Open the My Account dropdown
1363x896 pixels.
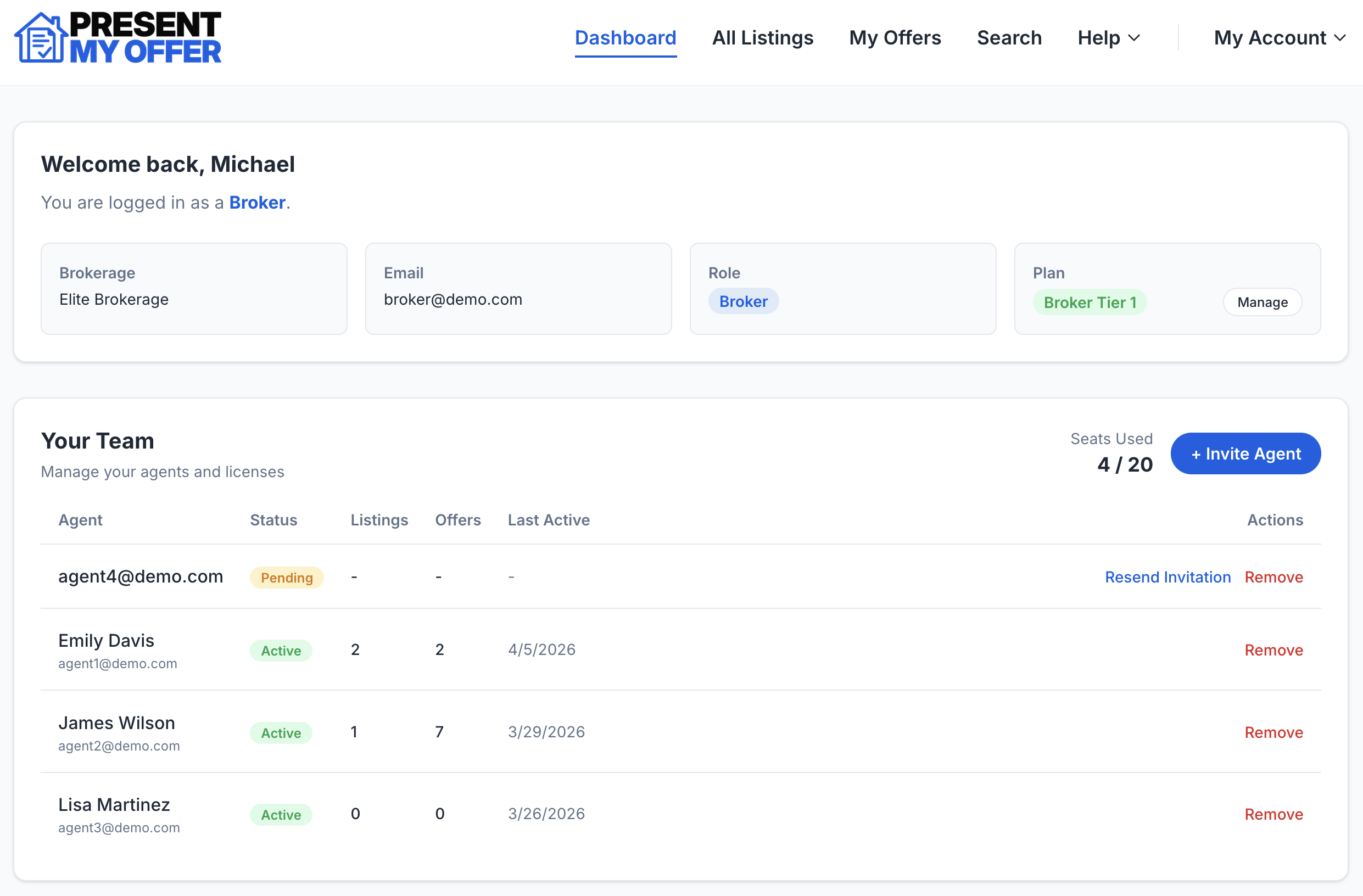tap(1280, 37)
